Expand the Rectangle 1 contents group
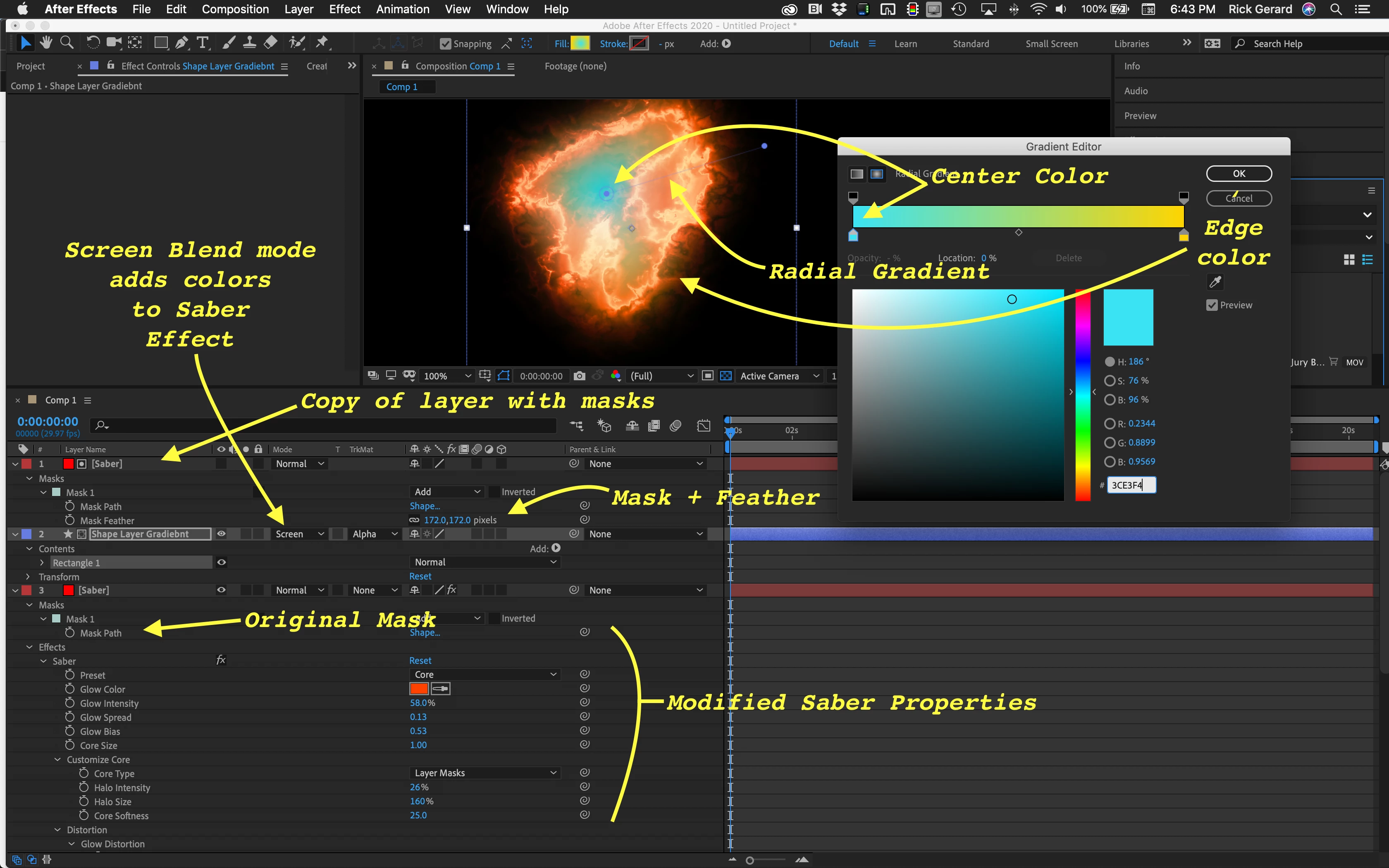1389x868 pixels. tap(42, 563)
